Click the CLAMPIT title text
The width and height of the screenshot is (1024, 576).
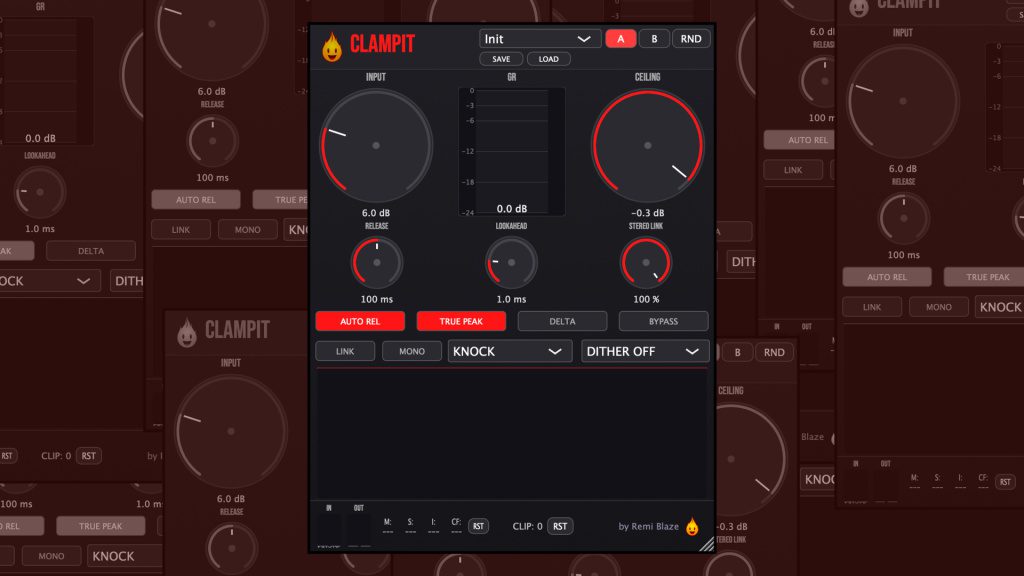pyautogui.click(x=382, y=44)
